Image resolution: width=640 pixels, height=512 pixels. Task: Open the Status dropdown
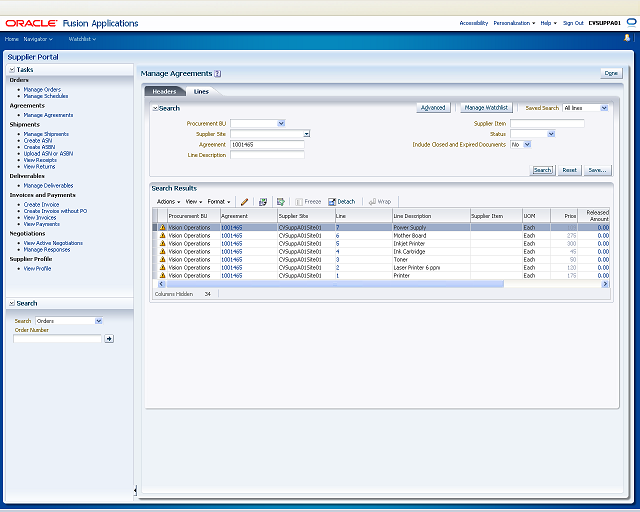pos(551,134)
